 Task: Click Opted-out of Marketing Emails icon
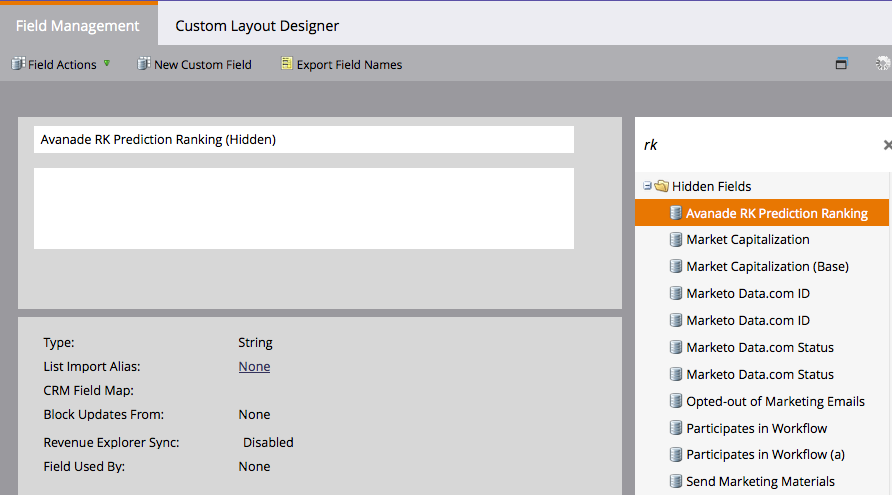point(676,402)
